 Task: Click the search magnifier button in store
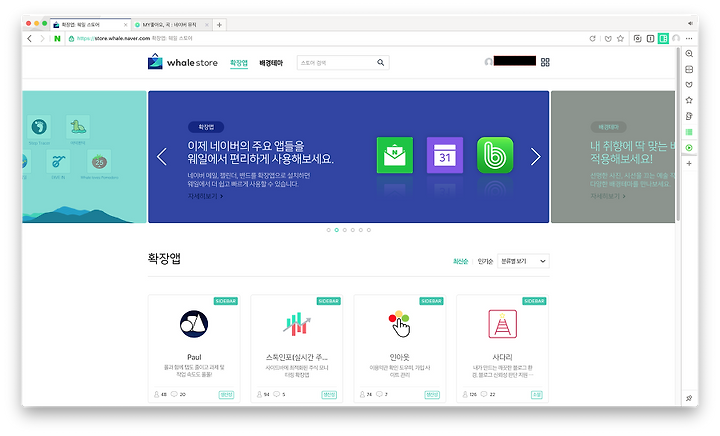pos(381,62)
